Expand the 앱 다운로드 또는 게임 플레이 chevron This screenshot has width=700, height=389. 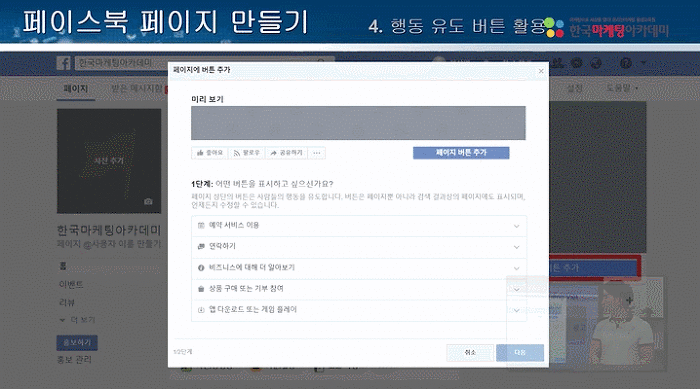tap(517, 310)
